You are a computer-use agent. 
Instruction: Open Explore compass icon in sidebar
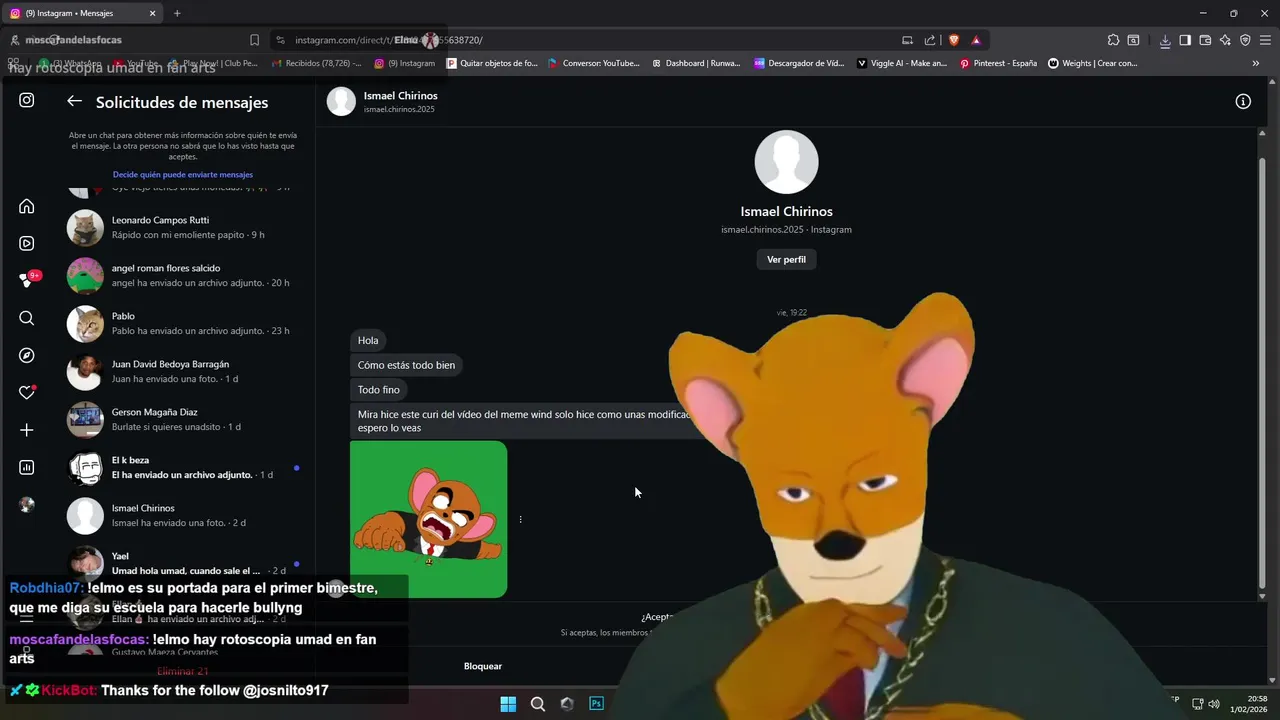(27, 355)
